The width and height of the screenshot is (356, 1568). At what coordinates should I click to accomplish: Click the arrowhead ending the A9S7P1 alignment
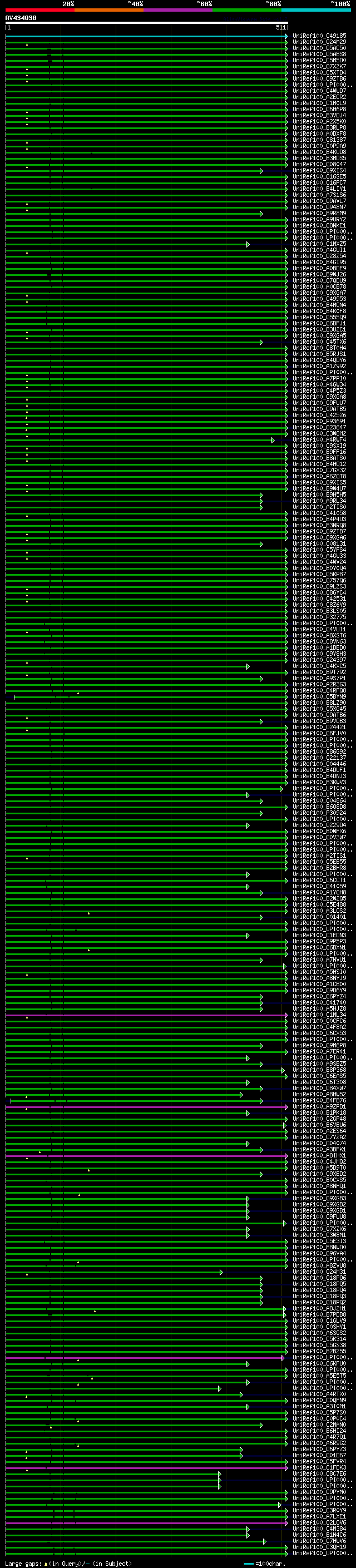pyautogui.click(x=261, y=679)
